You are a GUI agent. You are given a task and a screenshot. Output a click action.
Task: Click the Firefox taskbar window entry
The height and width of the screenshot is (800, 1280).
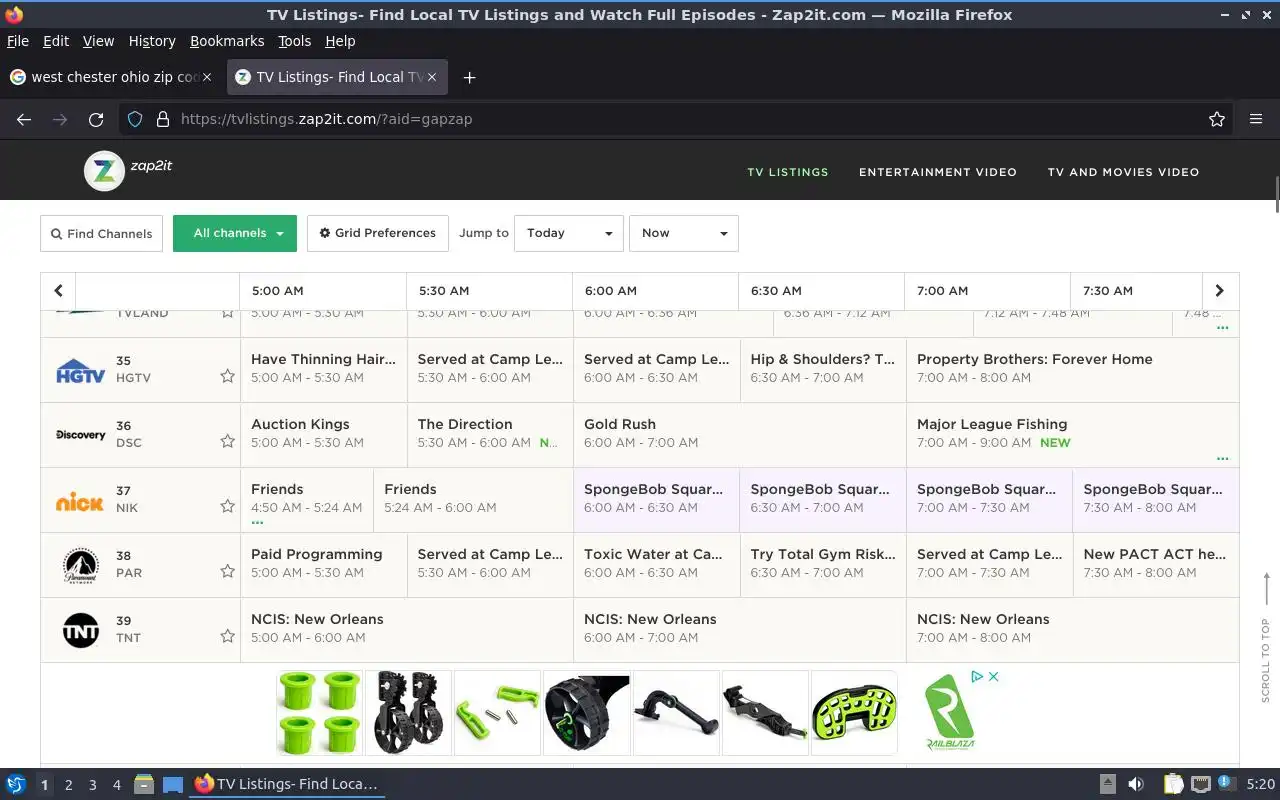coord(287,784)
